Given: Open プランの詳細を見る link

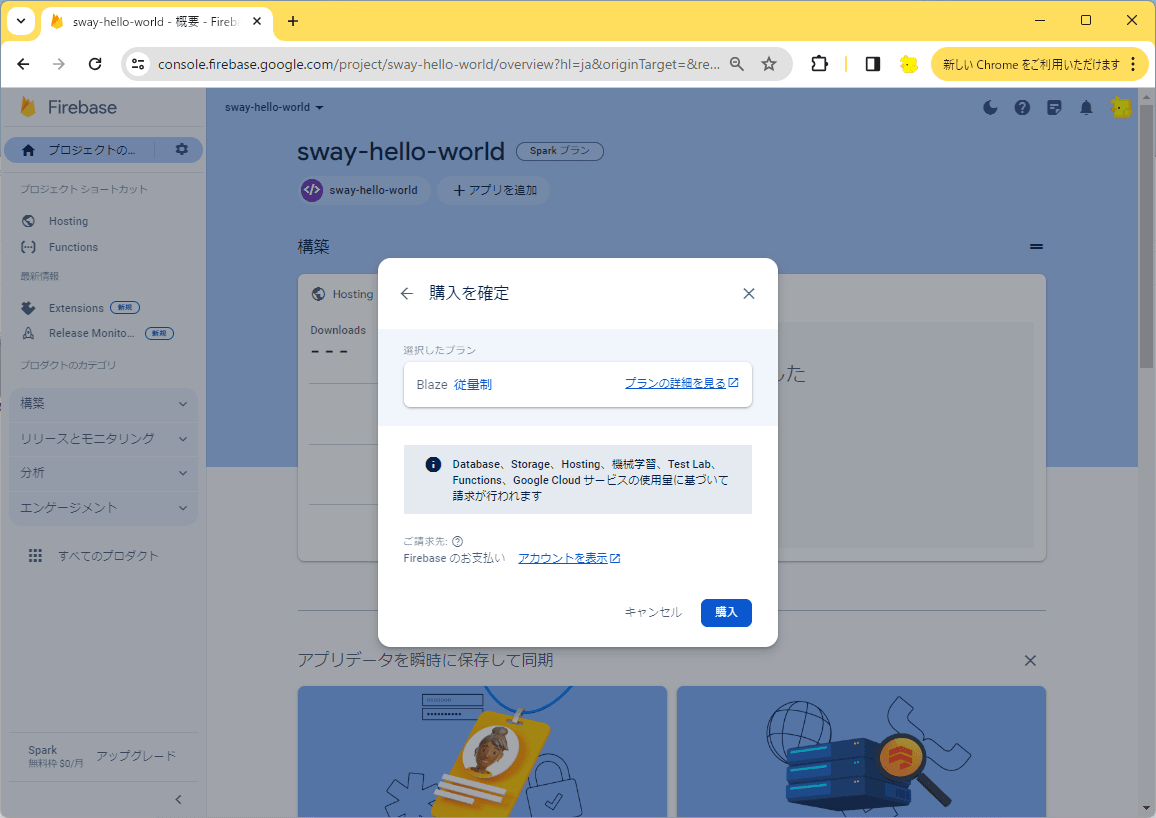Looking at the screenshot, I should [681, 383].
